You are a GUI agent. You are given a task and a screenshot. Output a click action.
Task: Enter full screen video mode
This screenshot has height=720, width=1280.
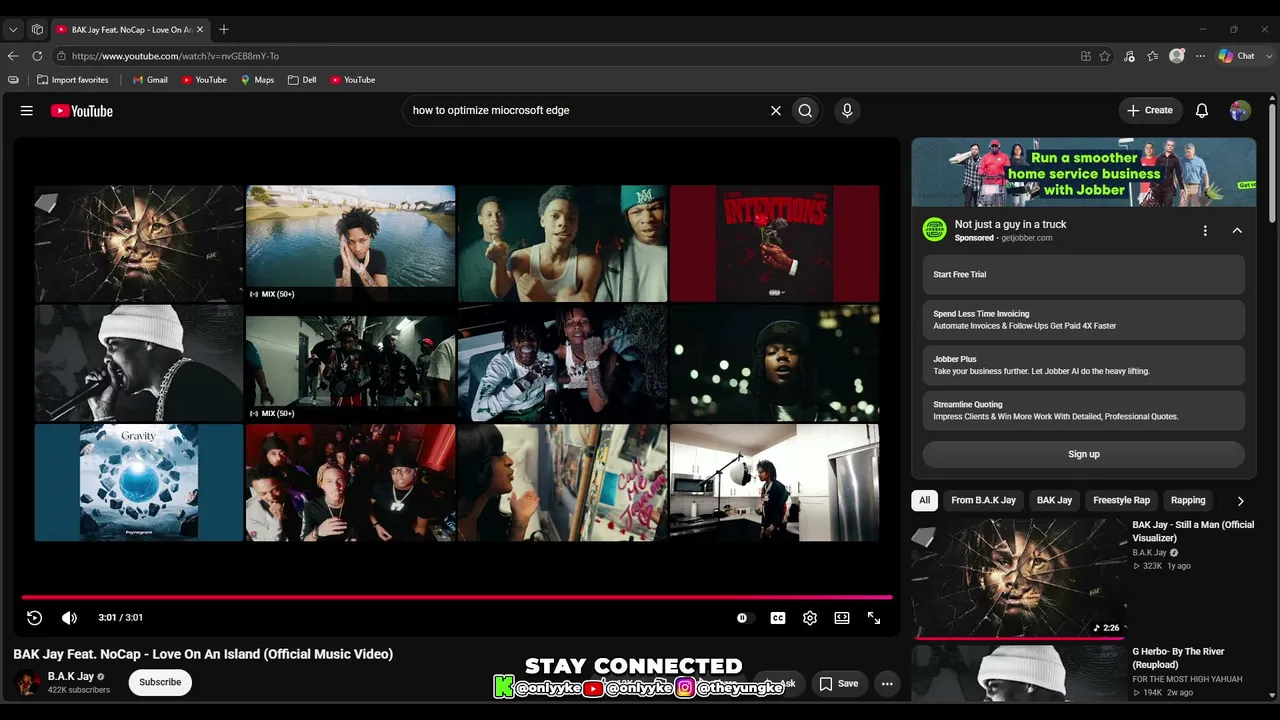[874, 618]
